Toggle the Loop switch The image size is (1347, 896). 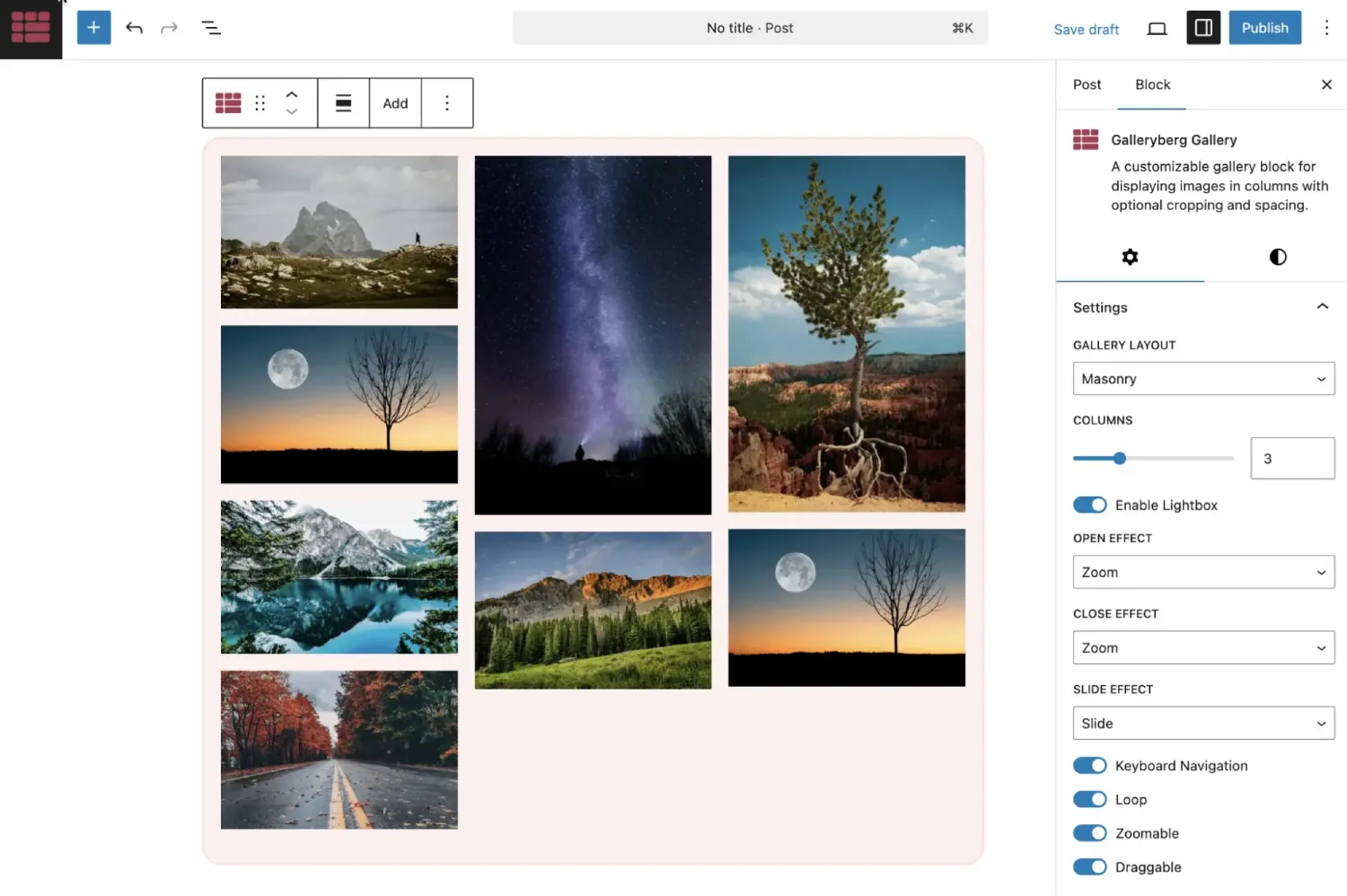click(x=1089, y=800)
